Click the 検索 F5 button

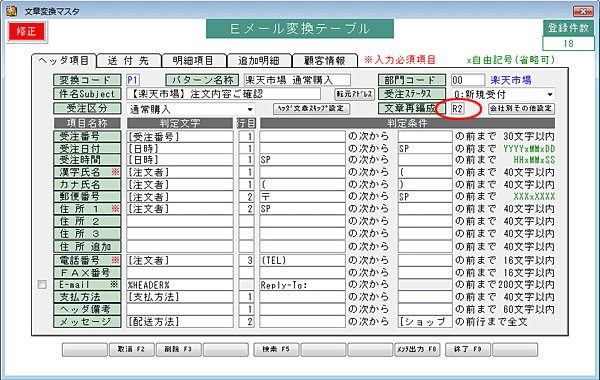[x=276, y=349]
